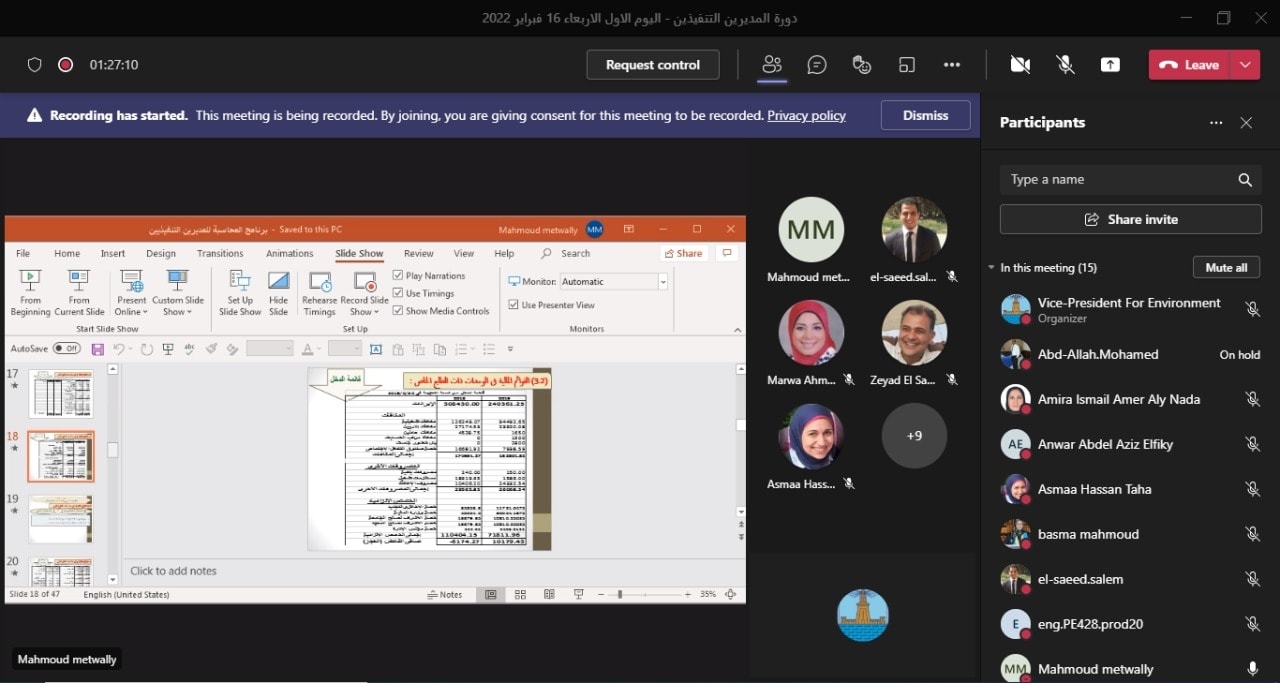Select the Animations ribbon tab
Image resolution: width=1280 pixels, height=683 pixels.
pyautogui.click(x=289, y=254)
